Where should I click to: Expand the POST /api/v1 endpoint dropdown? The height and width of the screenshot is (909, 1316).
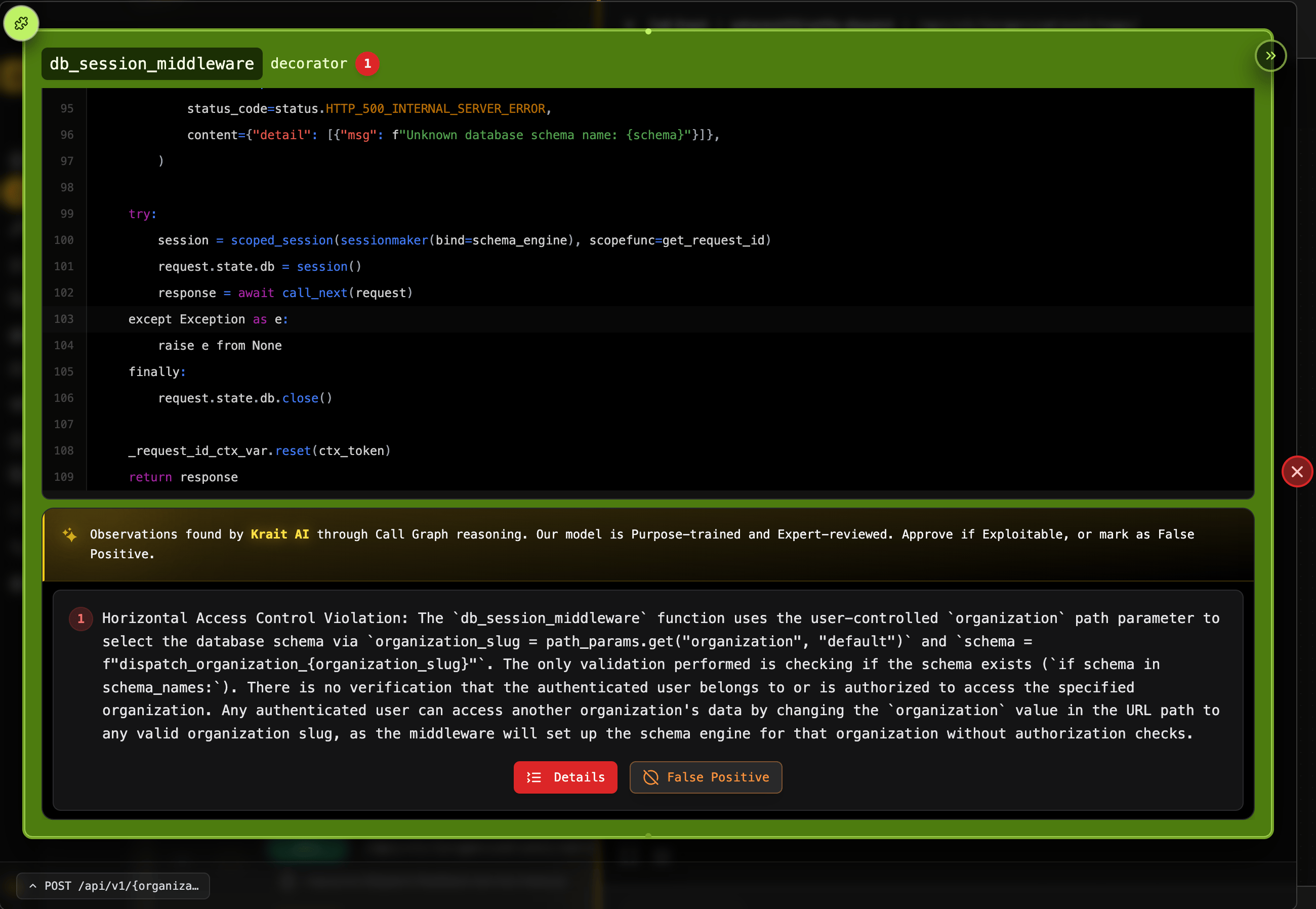[x=113, y=886]
